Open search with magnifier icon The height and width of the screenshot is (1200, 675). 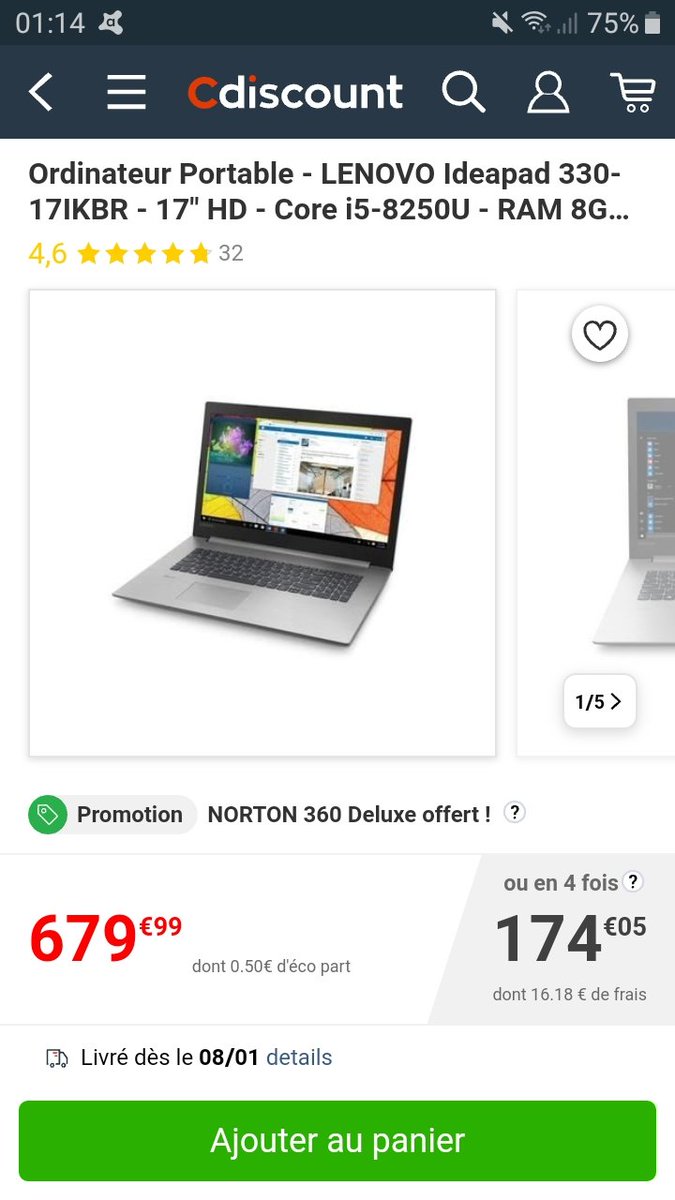[x=463, y=92]
